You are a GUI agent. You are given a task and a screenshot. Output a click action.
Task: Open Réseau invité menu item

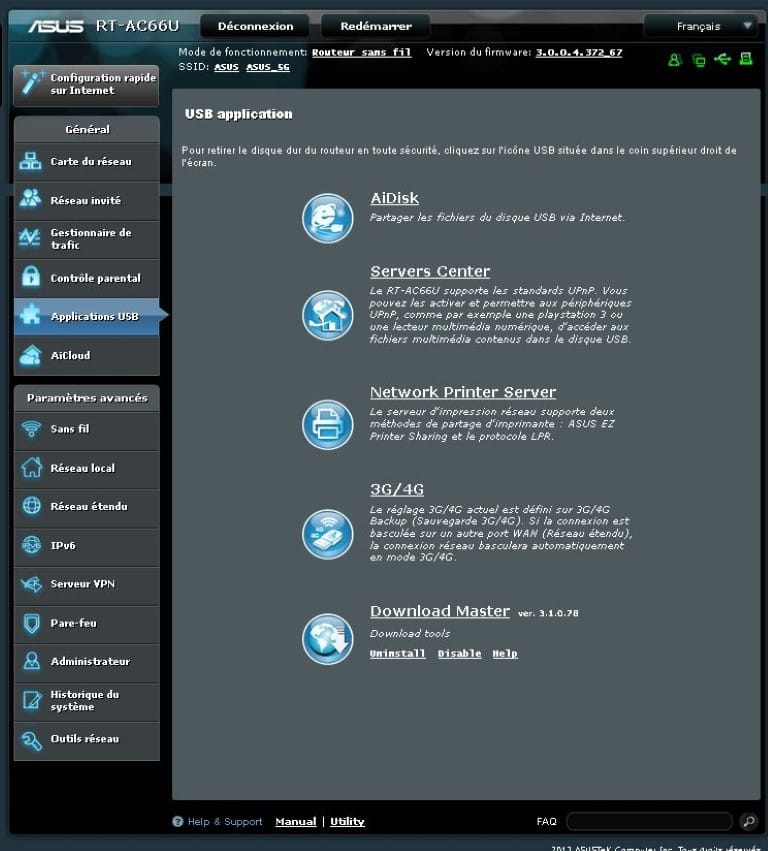tap(87, 201)
